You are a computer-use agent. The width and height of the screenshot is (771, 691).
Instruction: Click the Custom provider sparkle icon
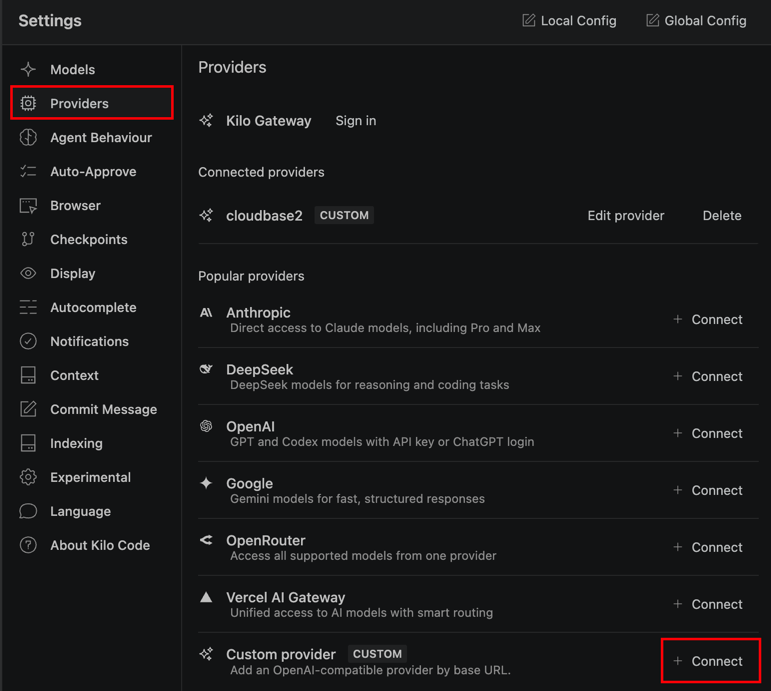[x=206, y=654]
